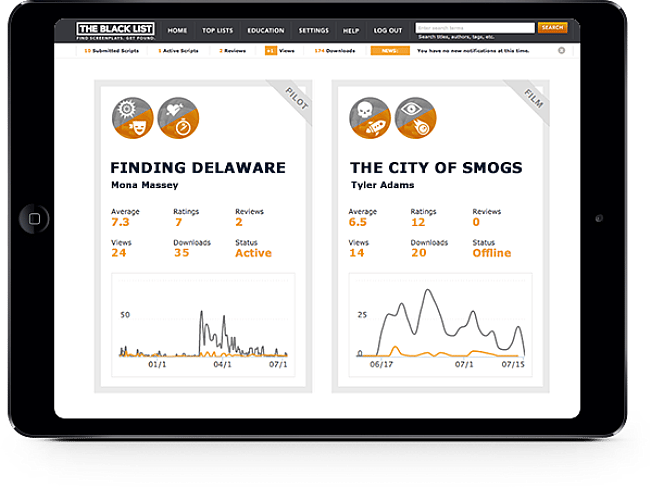Open the 174 Downloads link
Screen dimensions: 650x487
[335, 51]
